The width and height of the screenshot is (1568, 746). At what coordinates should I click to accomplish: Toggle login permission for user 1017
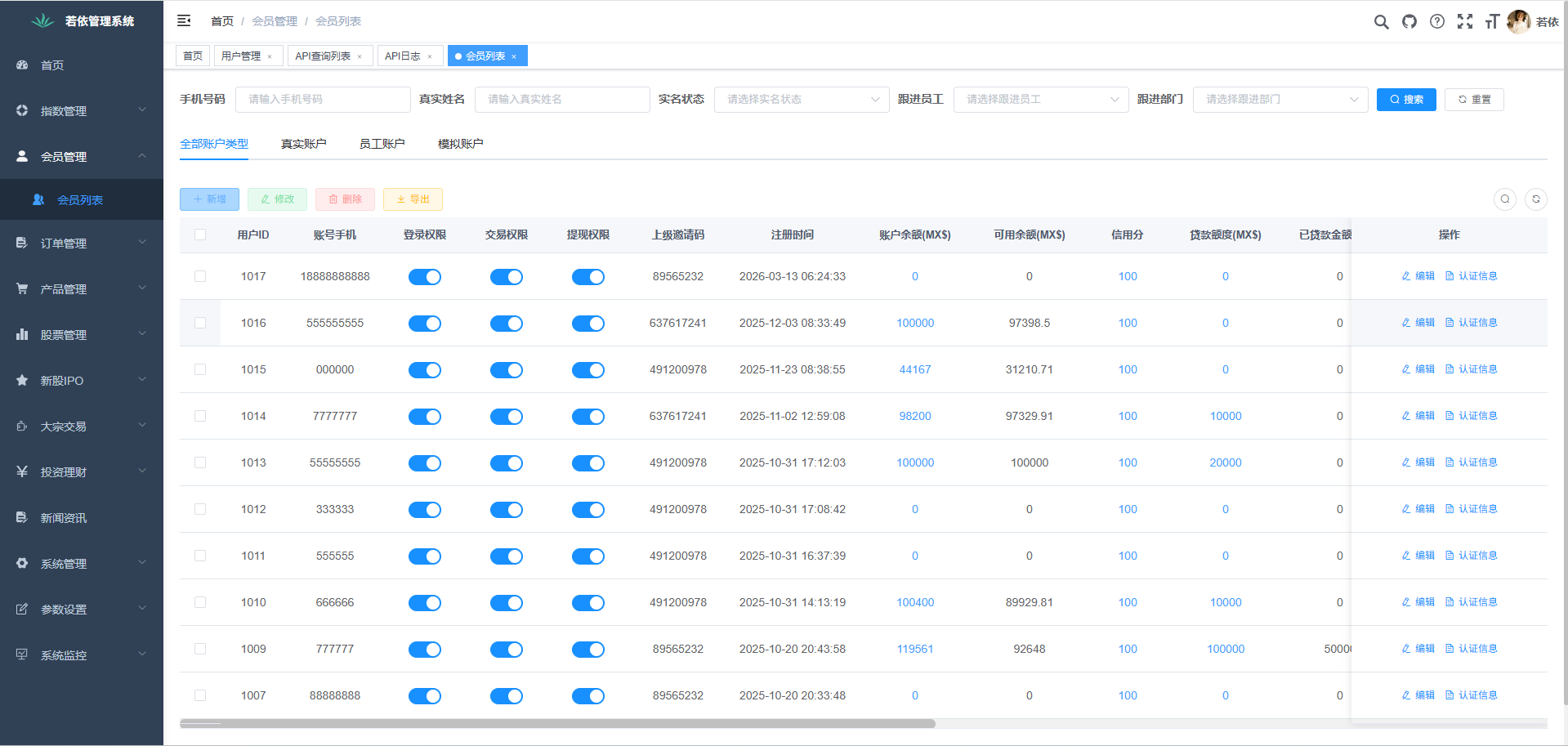click(x=425, y=277)
